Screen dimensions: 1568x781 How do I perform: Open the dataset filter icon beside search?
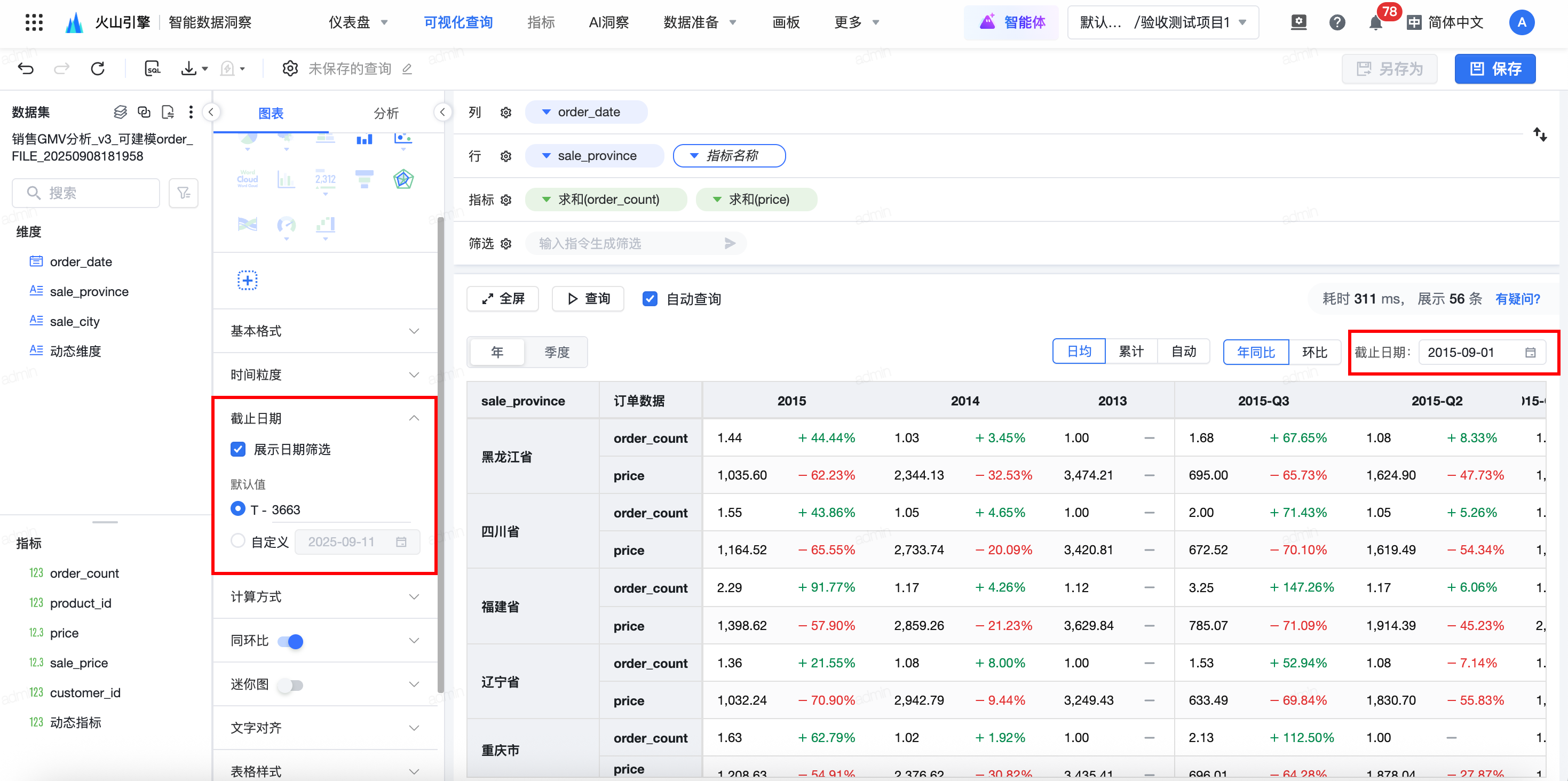pos(183,194)
